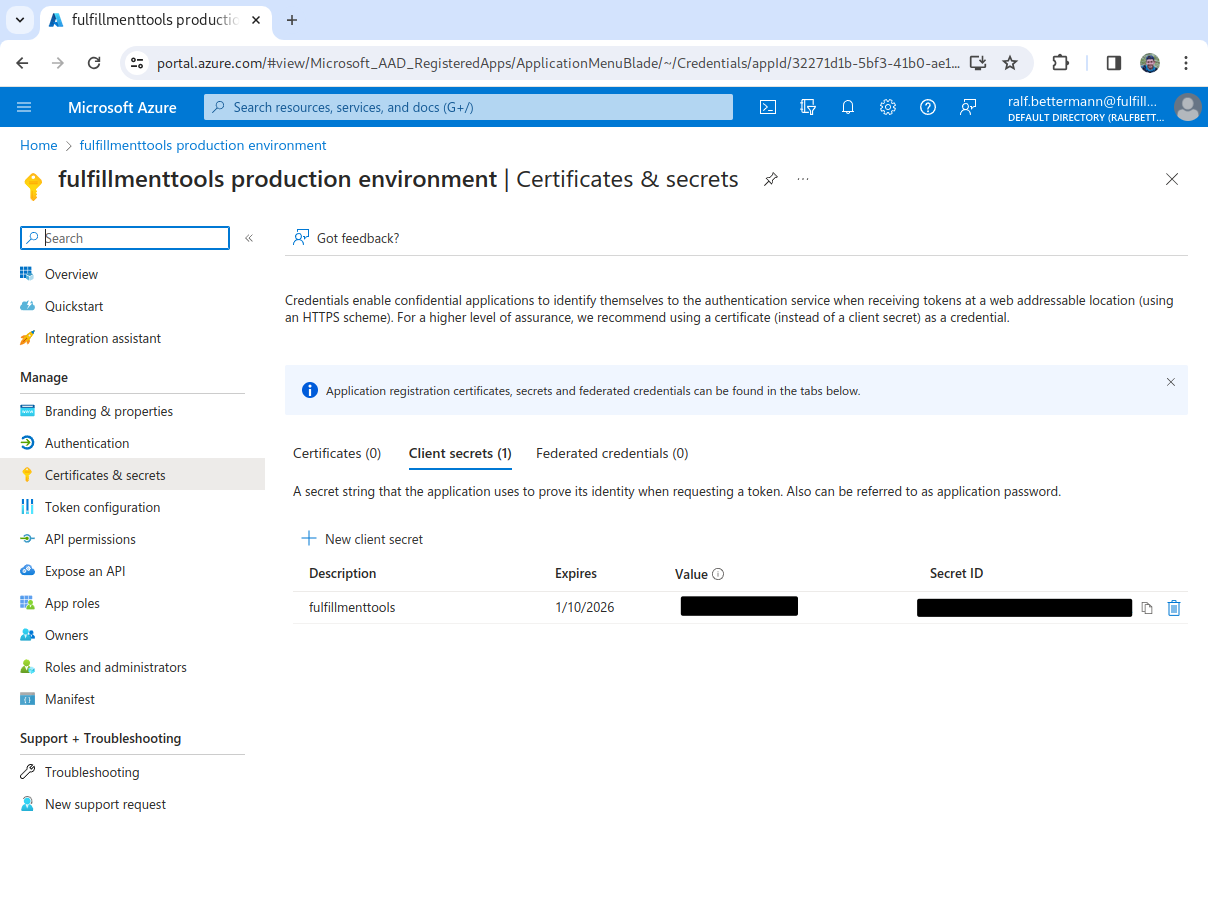The height and width of the screenshot is (902, 1208).
Task: Toggle the browser side panel
Action: [x=1113, y=62]
